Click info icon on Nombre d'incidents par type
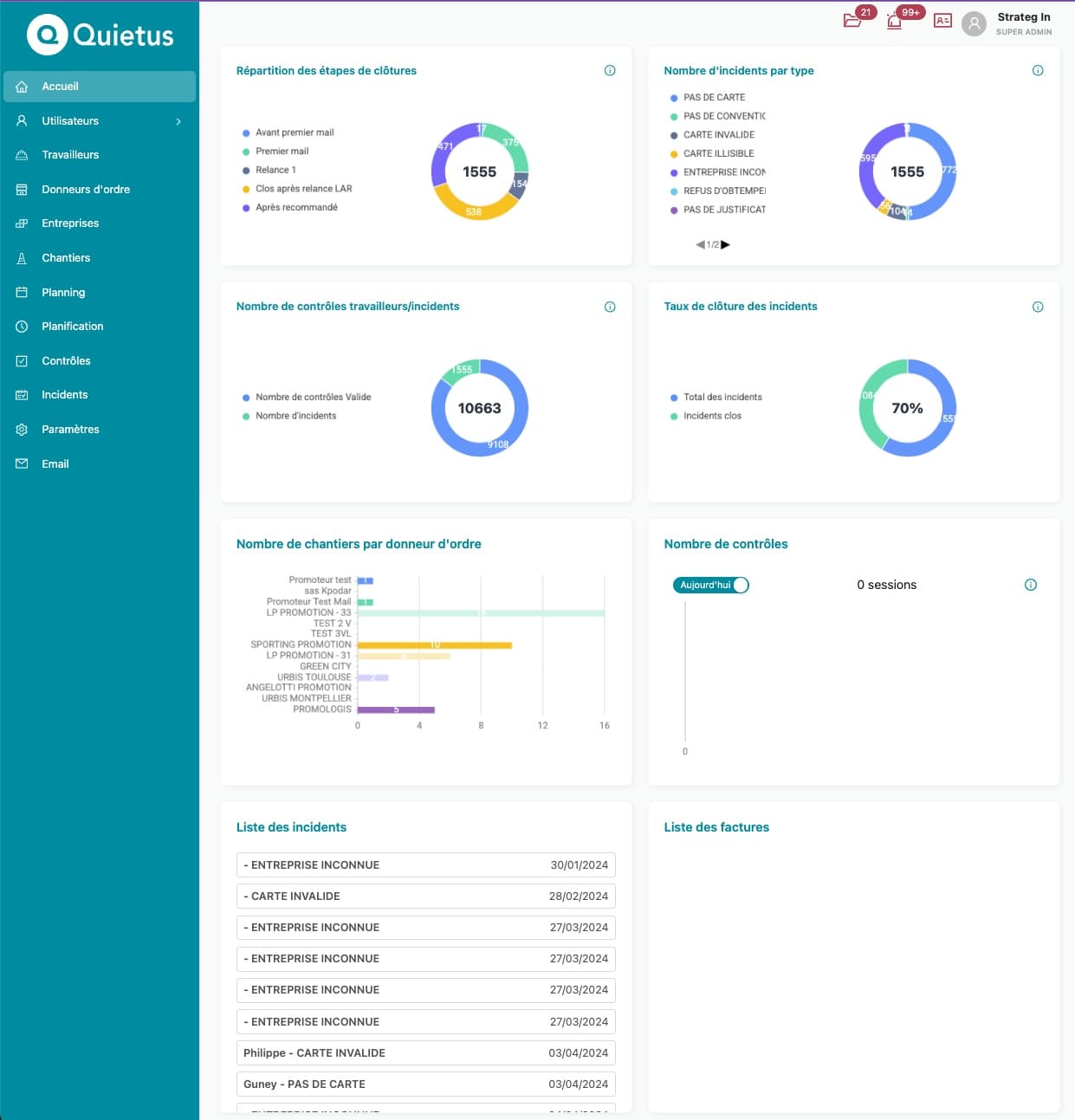Screen dimensions: 1075x1120 click(1038, 71)
